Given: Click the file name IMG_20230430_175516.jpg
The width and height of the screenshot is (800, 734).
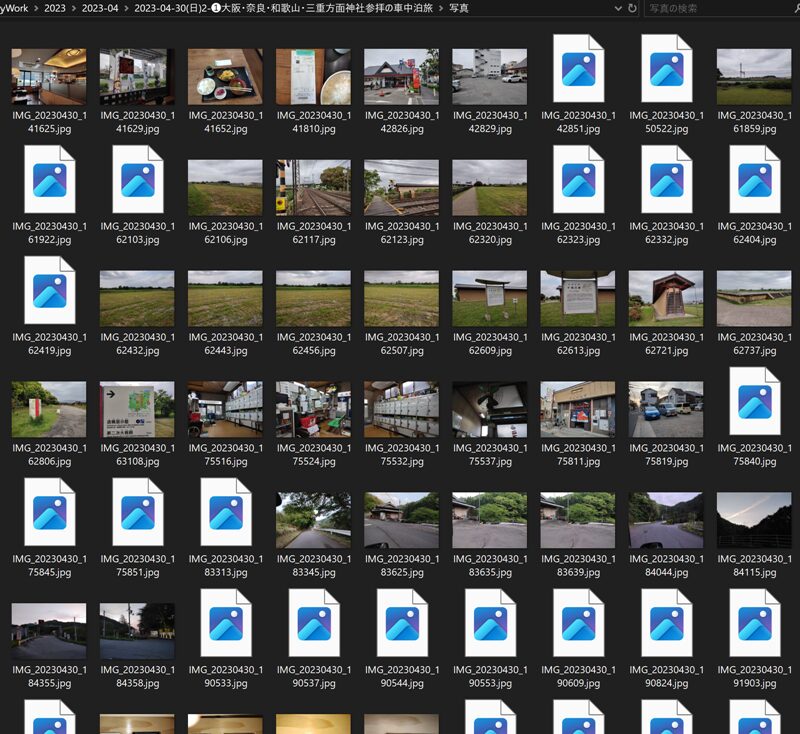Looking at the screenshot, I should coord(226,454).
